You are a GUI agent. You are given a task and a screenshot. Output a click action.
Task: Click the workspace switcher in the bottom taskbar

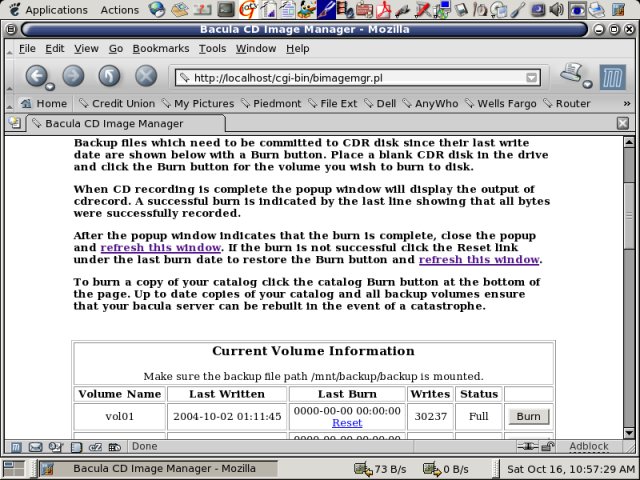coord(13,469)
